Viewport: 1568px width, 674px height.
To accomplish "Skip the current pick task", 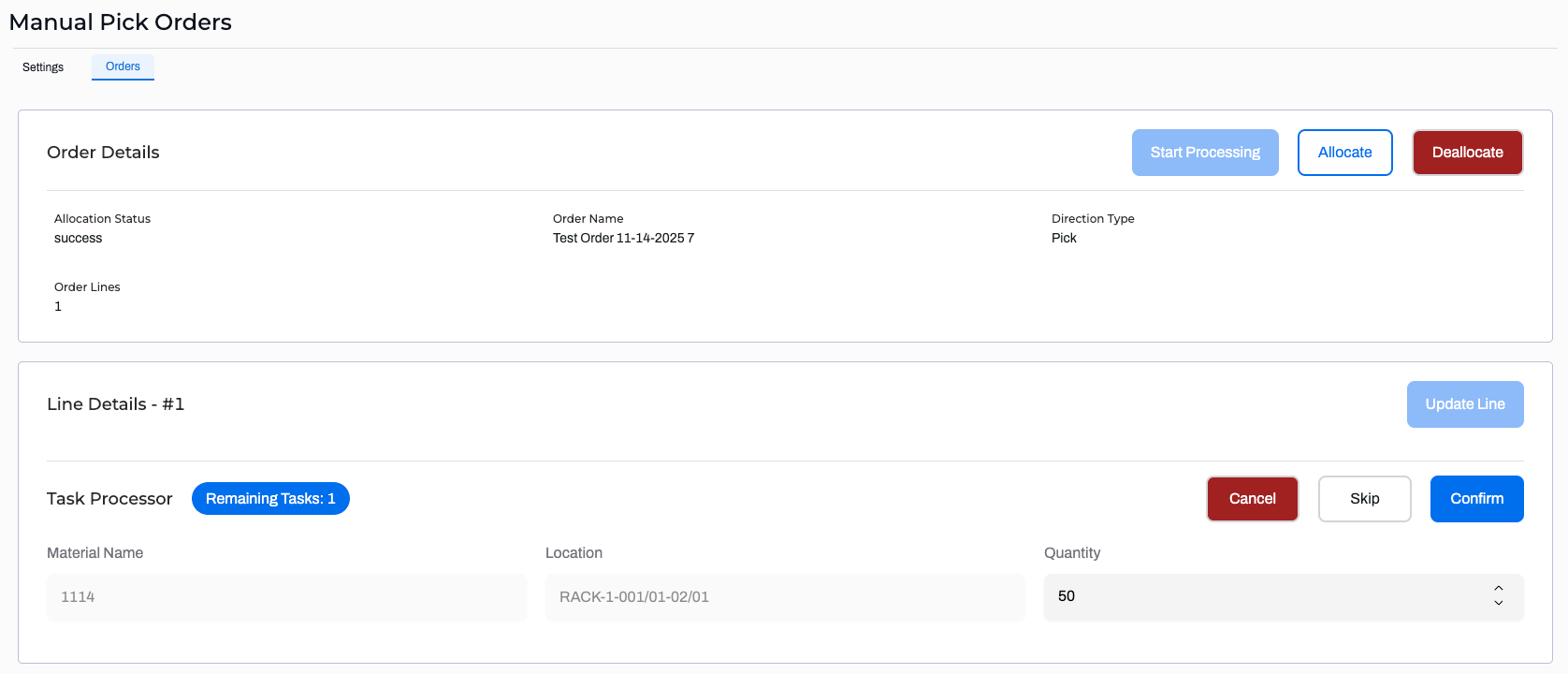I will [x=1365, y=499].
